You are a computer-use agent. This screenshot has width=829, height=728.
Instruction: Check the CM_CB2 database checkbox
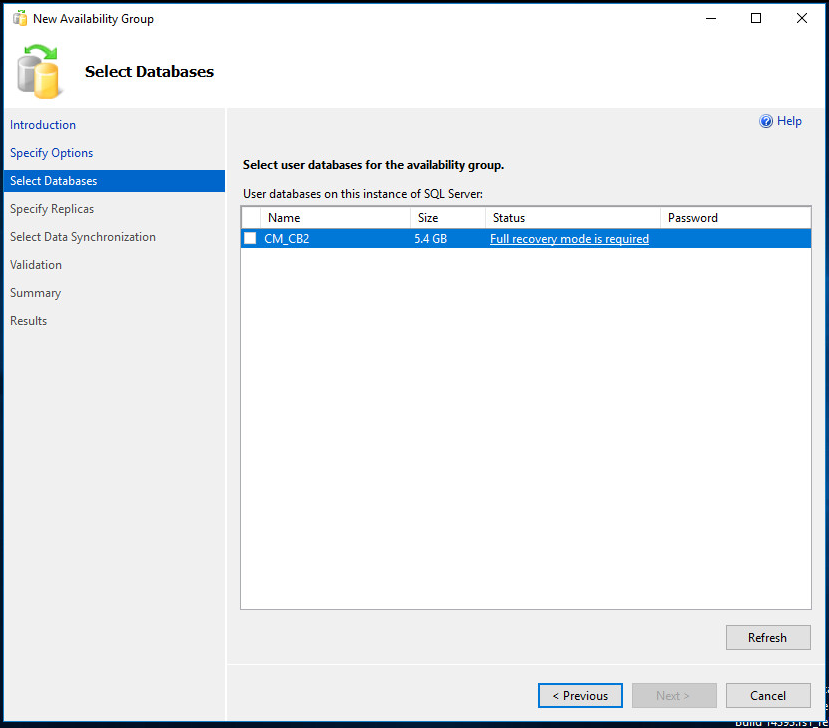pos(250,238)
